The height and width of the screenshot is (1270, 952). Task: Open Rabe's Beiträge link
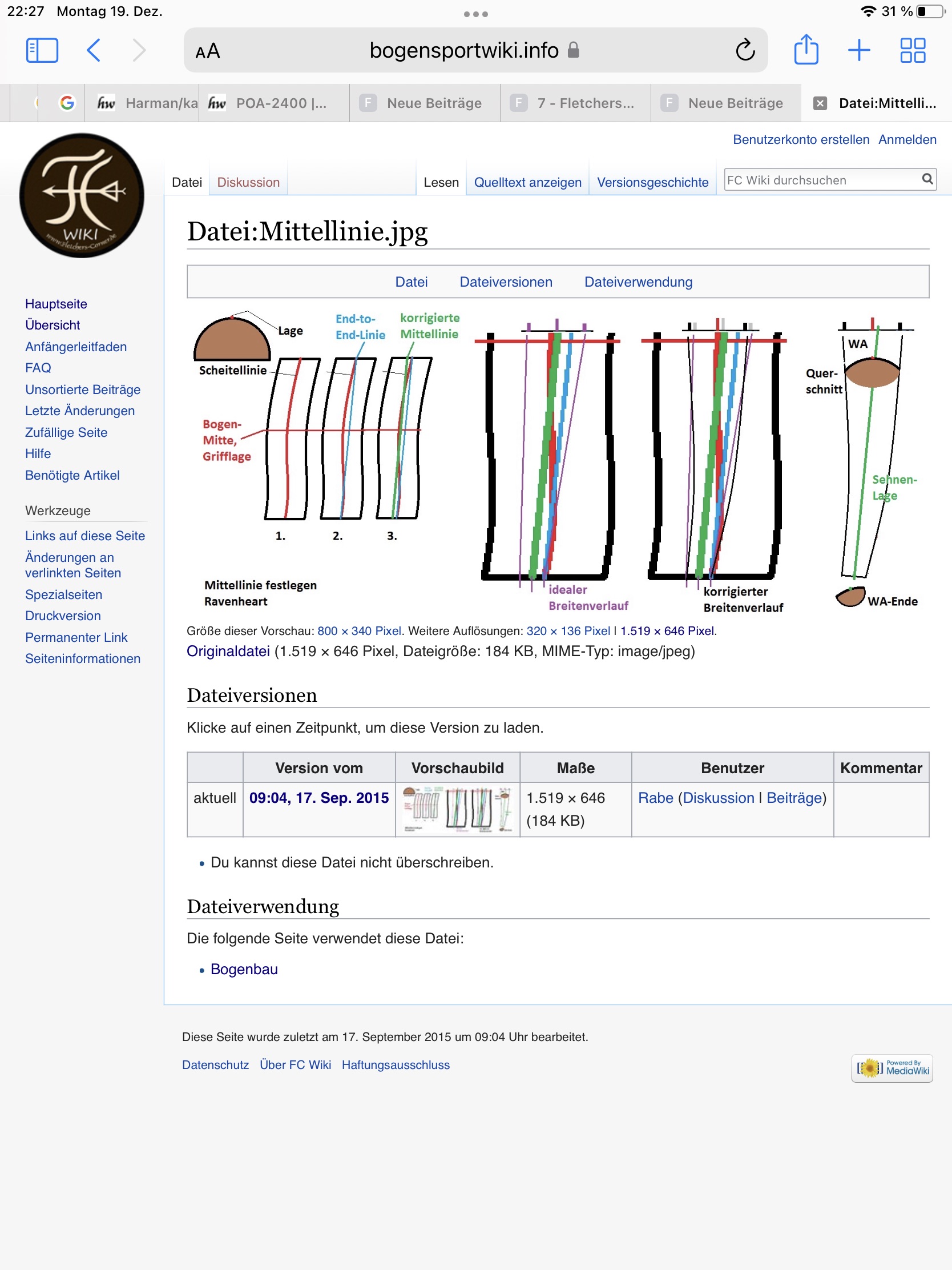pos(794,798)
